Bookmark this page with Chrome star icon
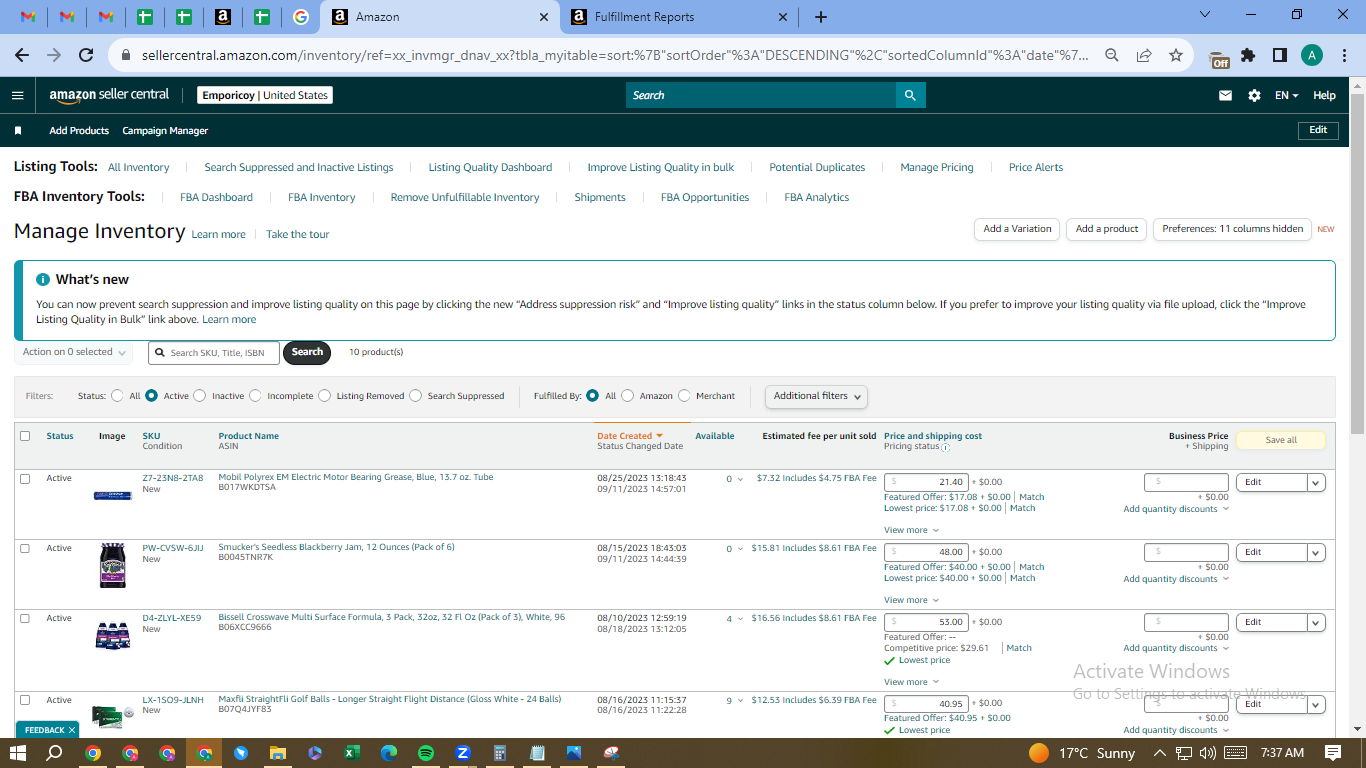1366x768 pixels. point(1176,55)
